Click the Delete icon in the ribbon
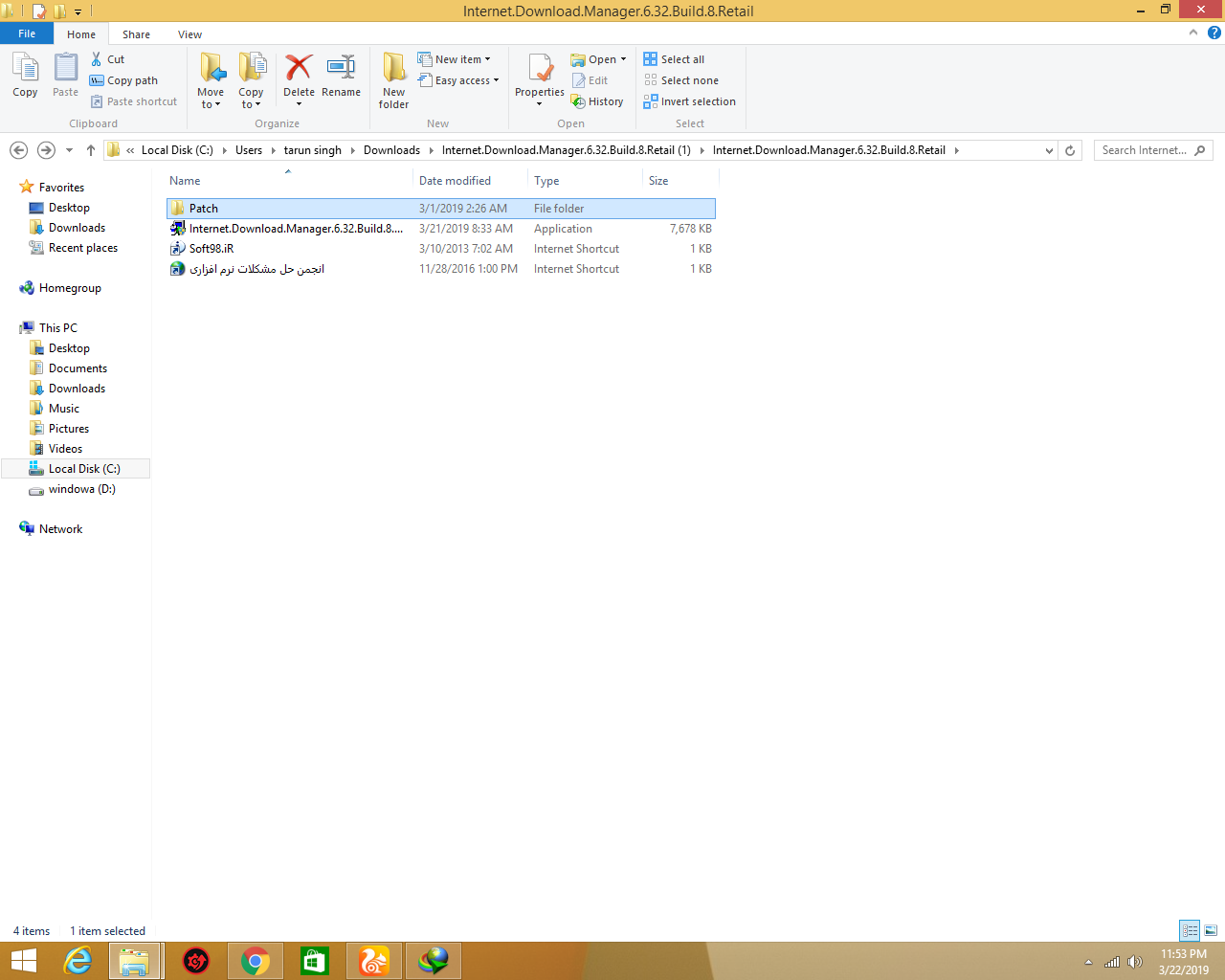 tap(299, 69)
